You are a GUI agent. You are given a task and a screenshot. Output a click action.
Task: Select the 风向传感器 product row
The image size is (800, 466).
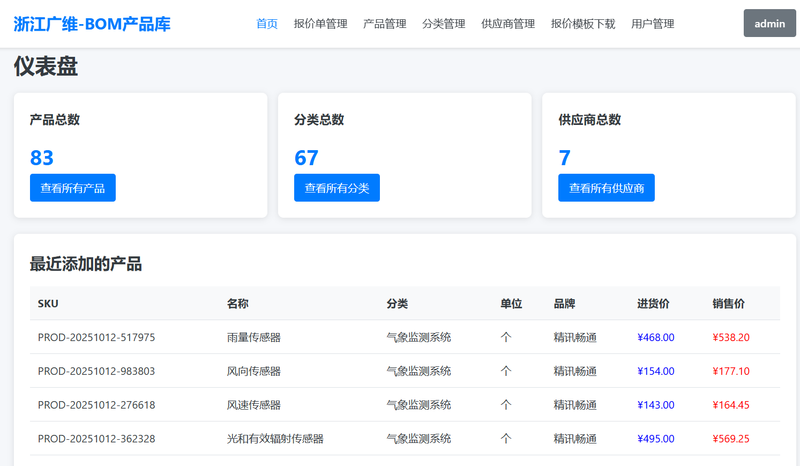254,372
